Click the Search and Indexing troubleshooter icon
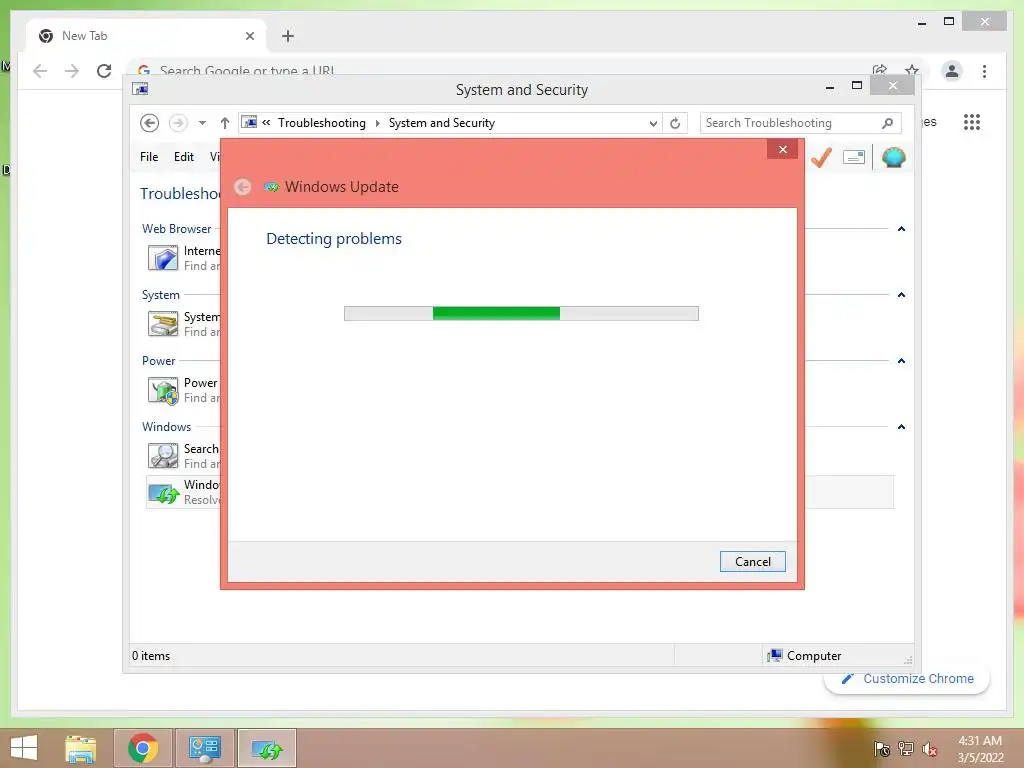Viewport: 1024px width, 768px height. (x=163, y=456)
